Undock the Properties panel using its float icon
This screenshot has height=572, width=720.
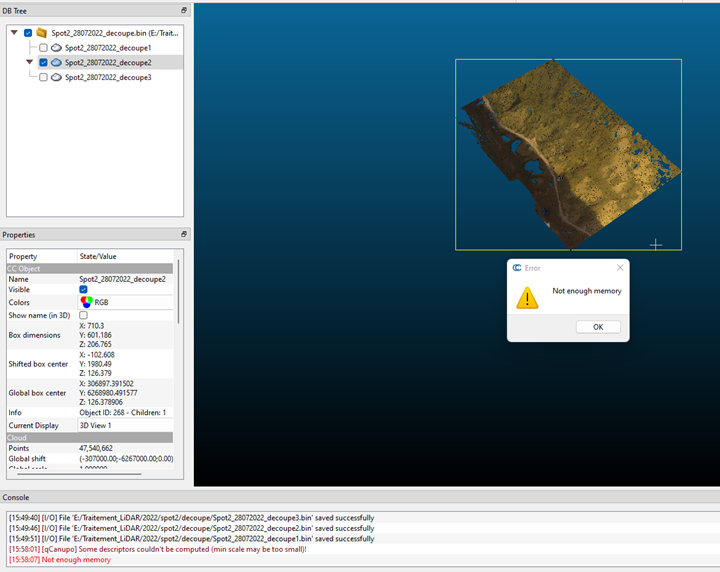(x=184, y=235)
